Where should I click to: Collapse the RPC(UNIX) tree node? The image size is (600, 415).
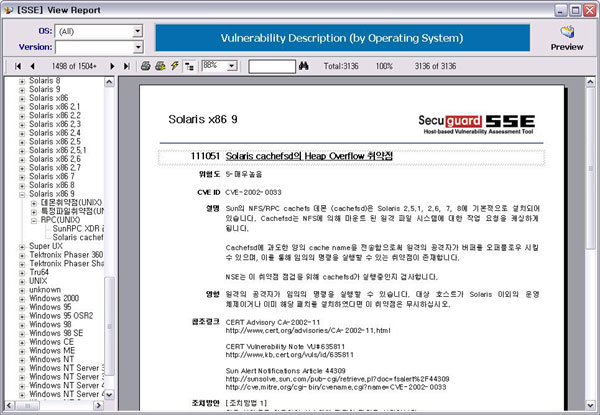(33, 220)
